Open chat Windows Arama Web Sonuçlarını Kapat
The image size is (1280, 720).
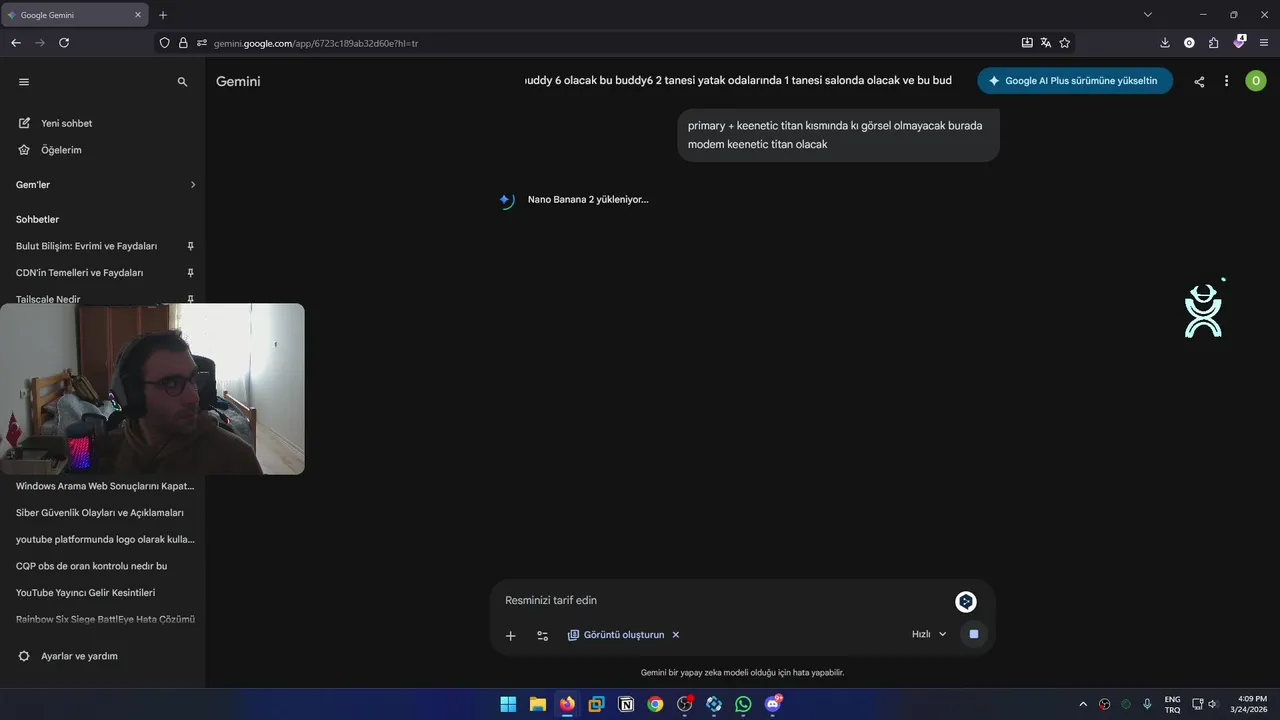coord(105,486)
